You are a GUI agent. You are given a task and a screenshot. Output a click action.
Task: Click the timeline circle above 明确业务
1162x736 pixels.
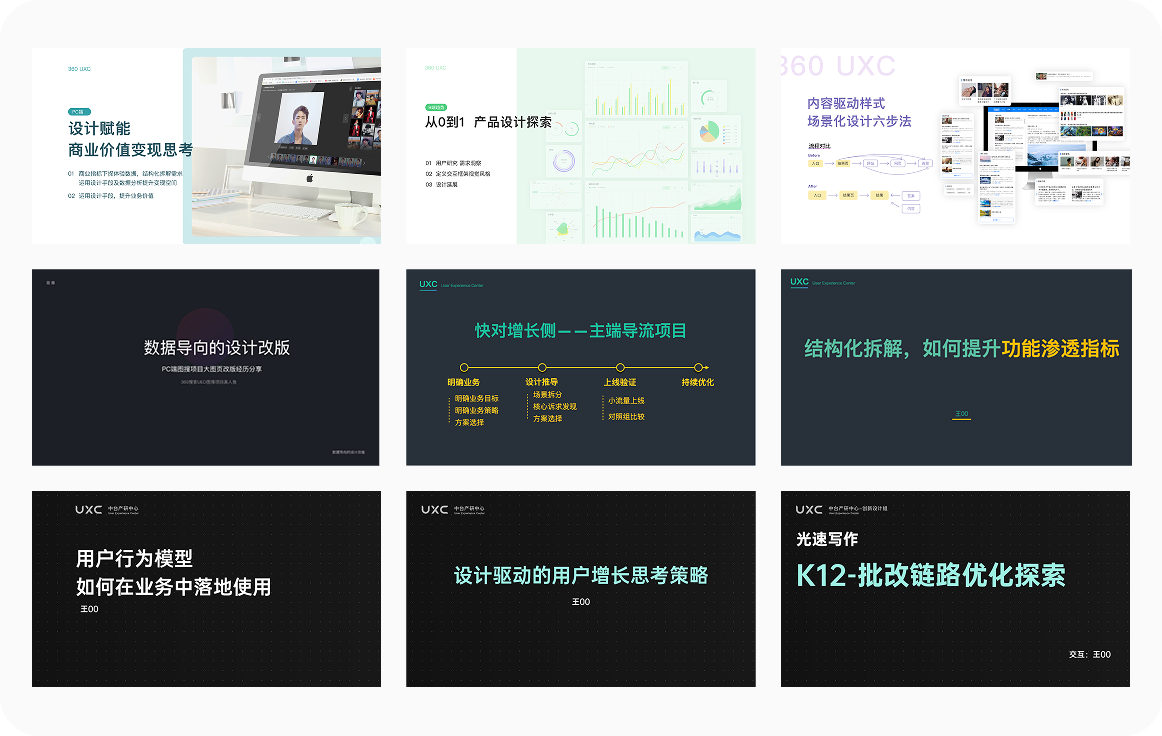pyautogui.click(x=464, y=368)
